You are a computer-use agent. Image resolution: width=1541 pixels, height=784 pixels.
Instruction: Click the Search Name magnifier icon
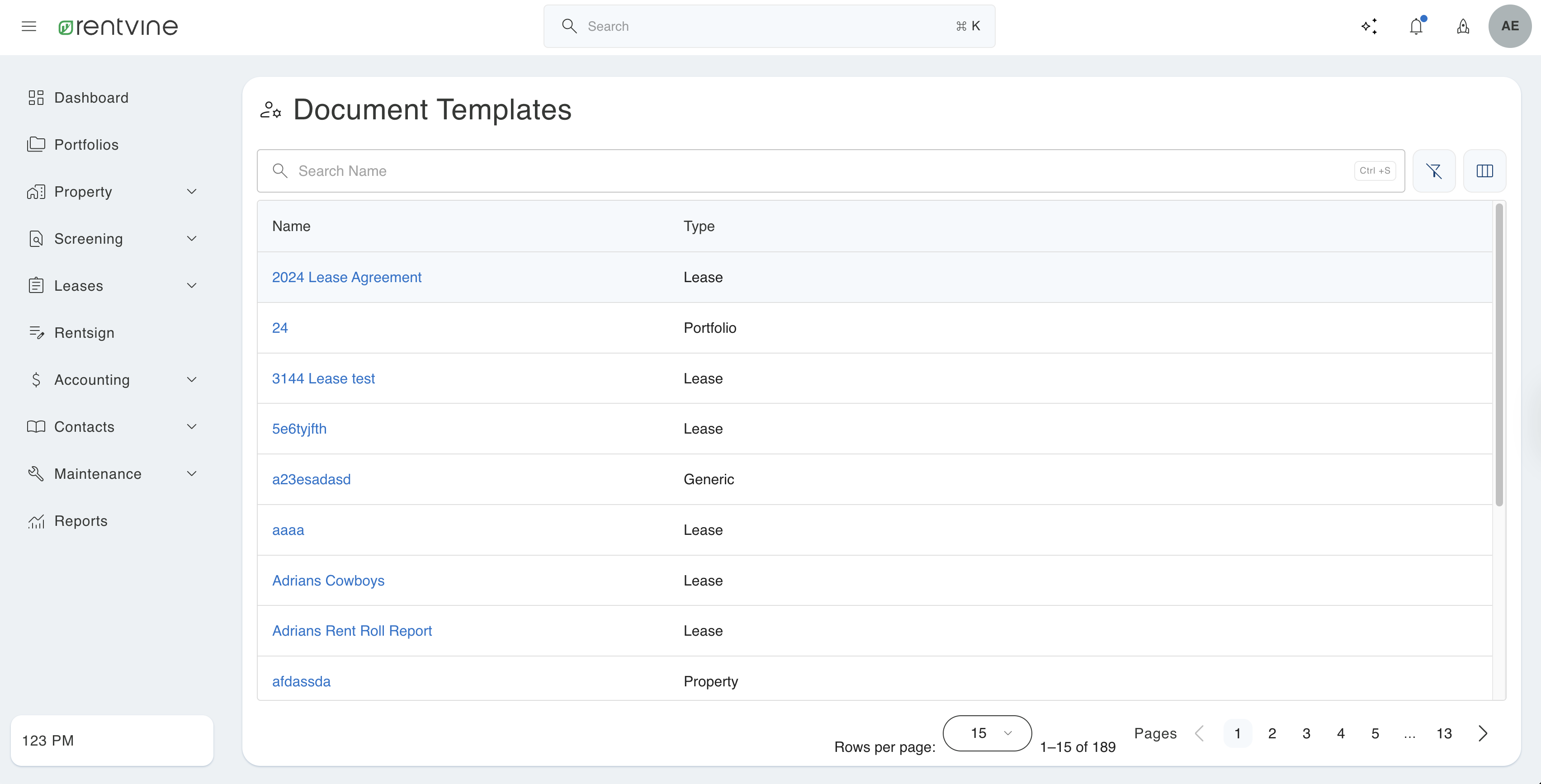point(280,170)
